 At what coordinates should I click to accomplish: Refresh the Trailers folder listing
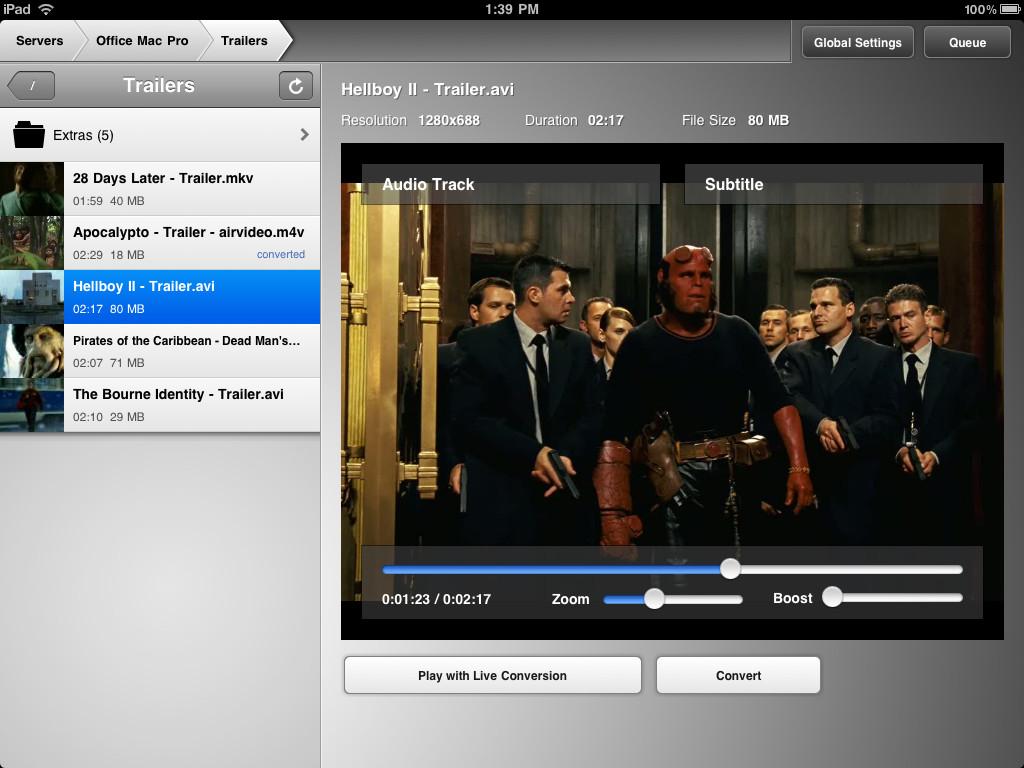[294, 86]
